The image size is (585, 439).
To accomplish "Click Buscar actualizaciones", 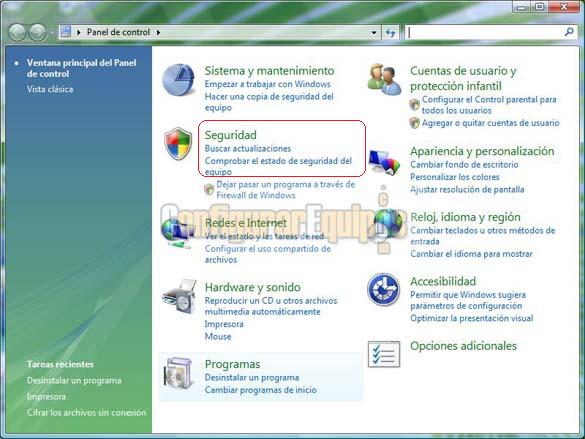I will point(248,148).
